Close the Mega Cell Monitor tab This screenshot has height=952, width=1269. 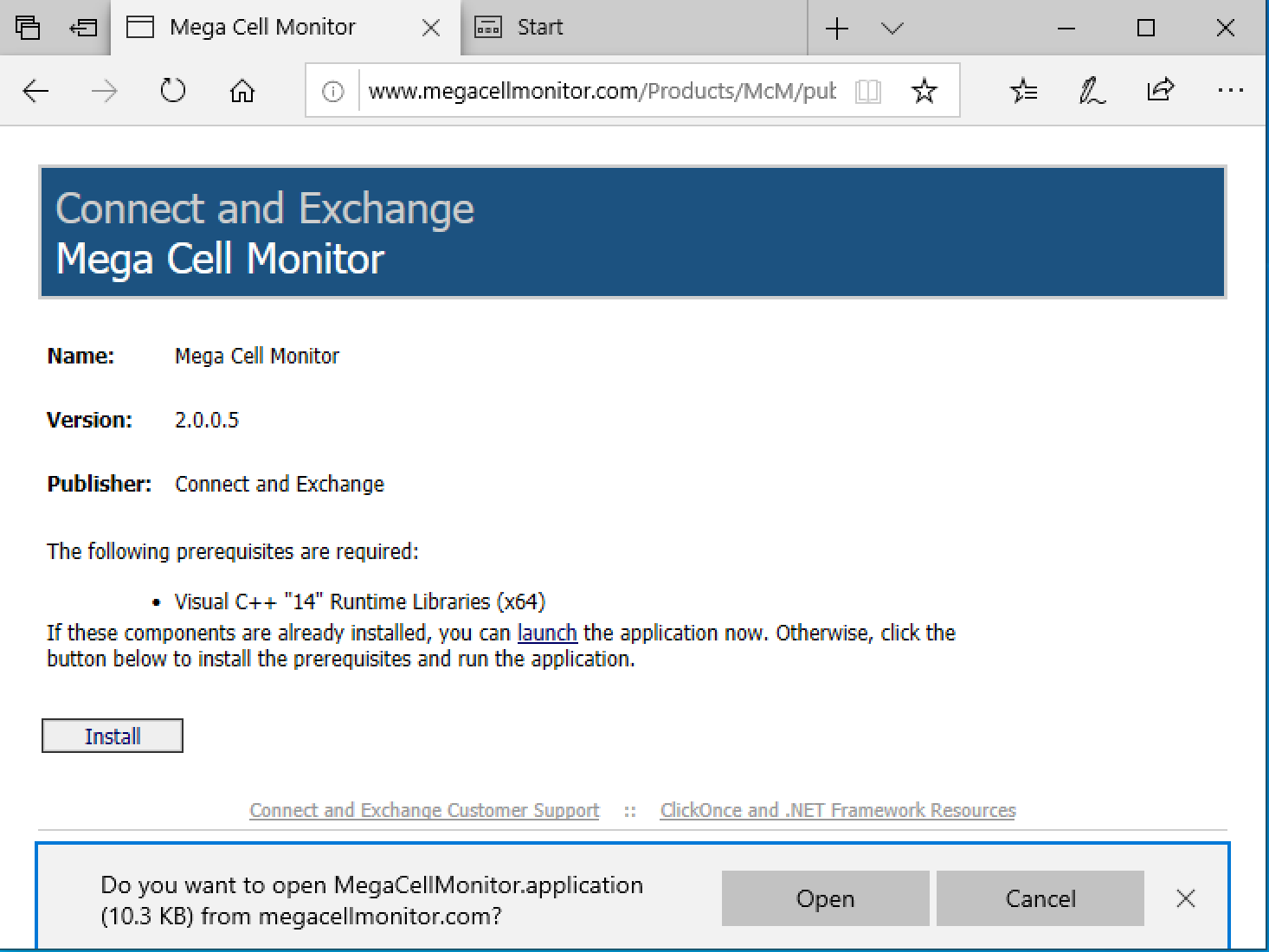430,28
